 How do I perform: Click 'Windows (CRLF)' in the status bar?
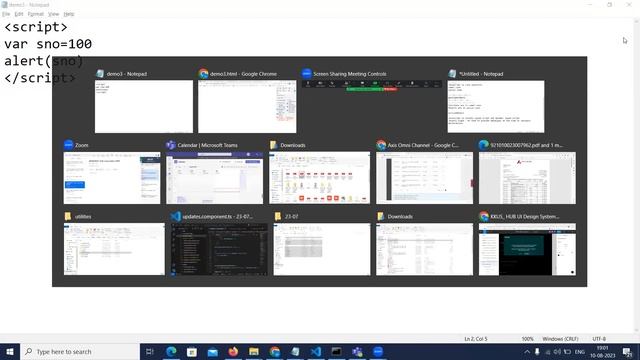[x=560, y=339]
